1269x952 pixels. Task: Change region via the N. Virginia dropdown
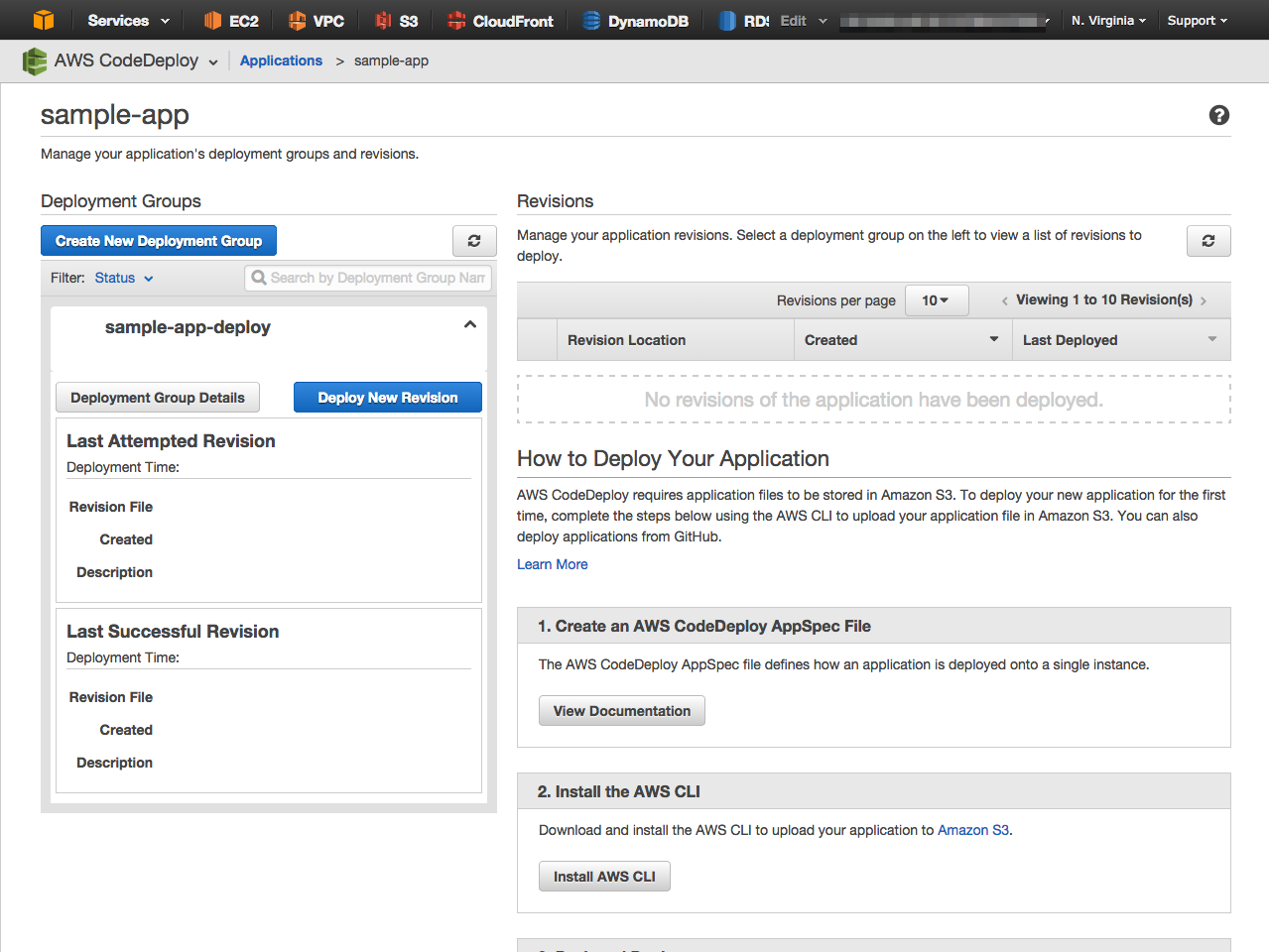(x=1108, y=20)
